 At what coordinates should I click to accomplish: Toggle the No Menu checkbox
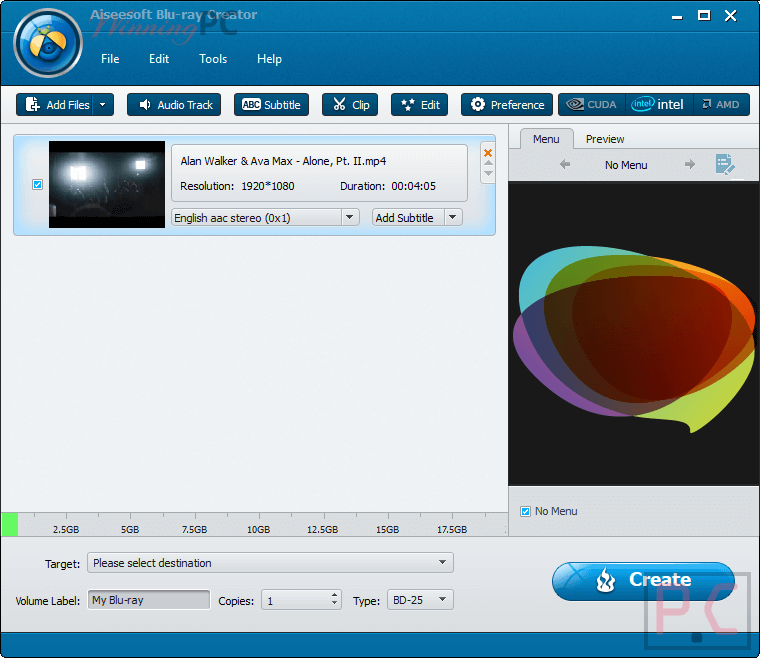(x=525, y=512)
